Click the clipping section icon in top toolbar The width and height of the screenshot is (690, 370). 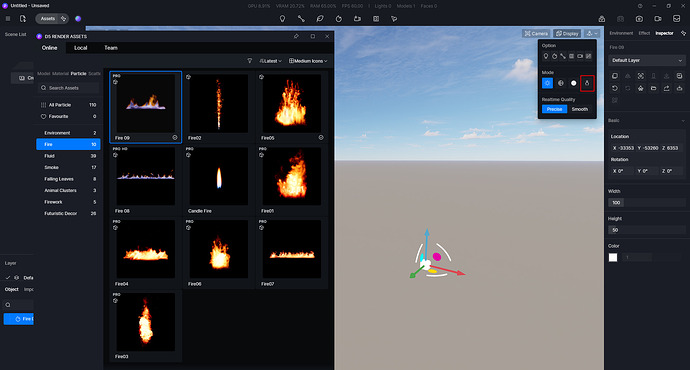pos(376,19)
